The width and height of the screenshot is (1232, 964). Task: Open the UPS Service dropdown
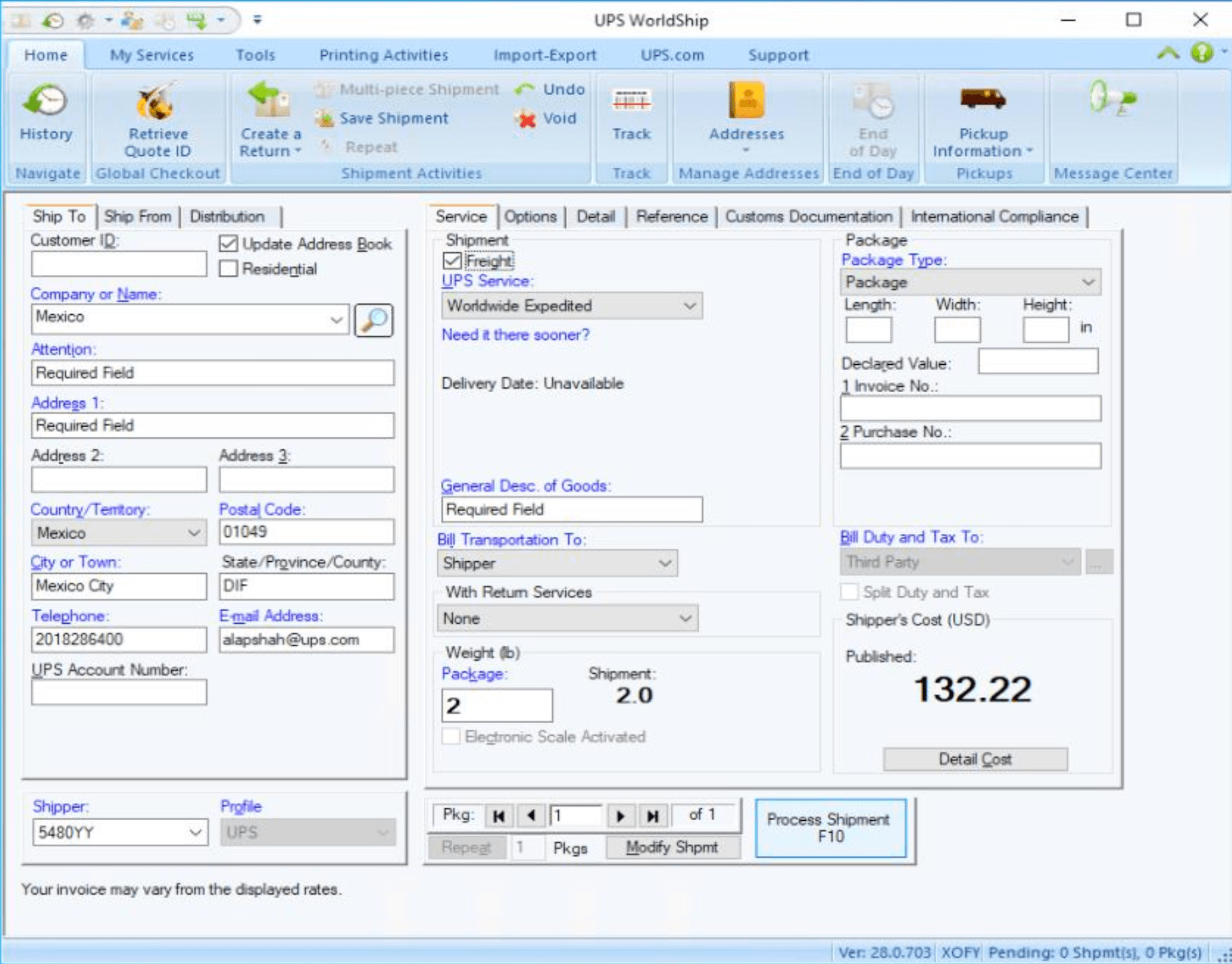pyautogui.click(x=690, y=306)
